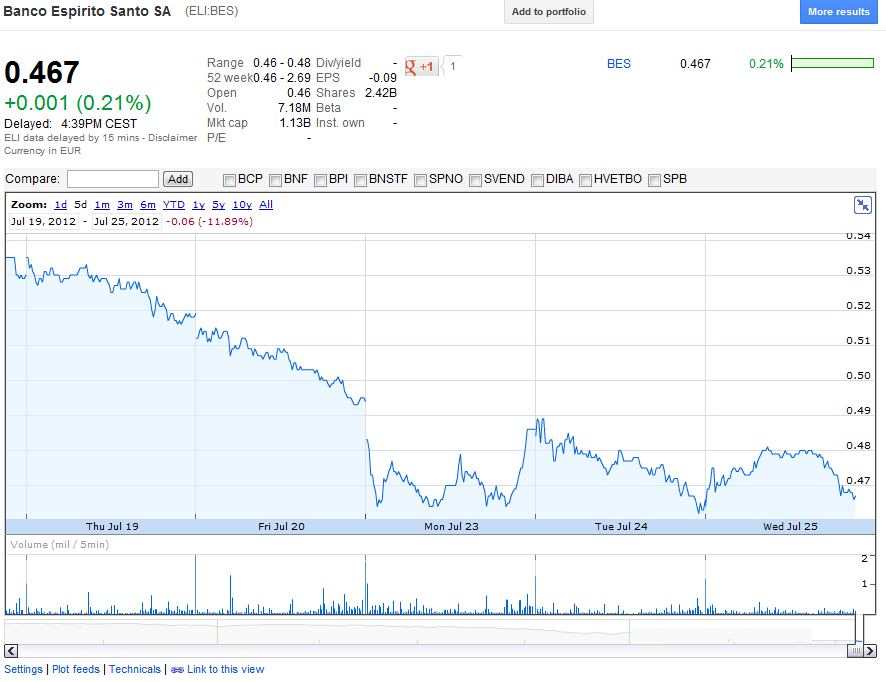Set zoom to All
Screen dimensions: 886x682
pos(266,205)
